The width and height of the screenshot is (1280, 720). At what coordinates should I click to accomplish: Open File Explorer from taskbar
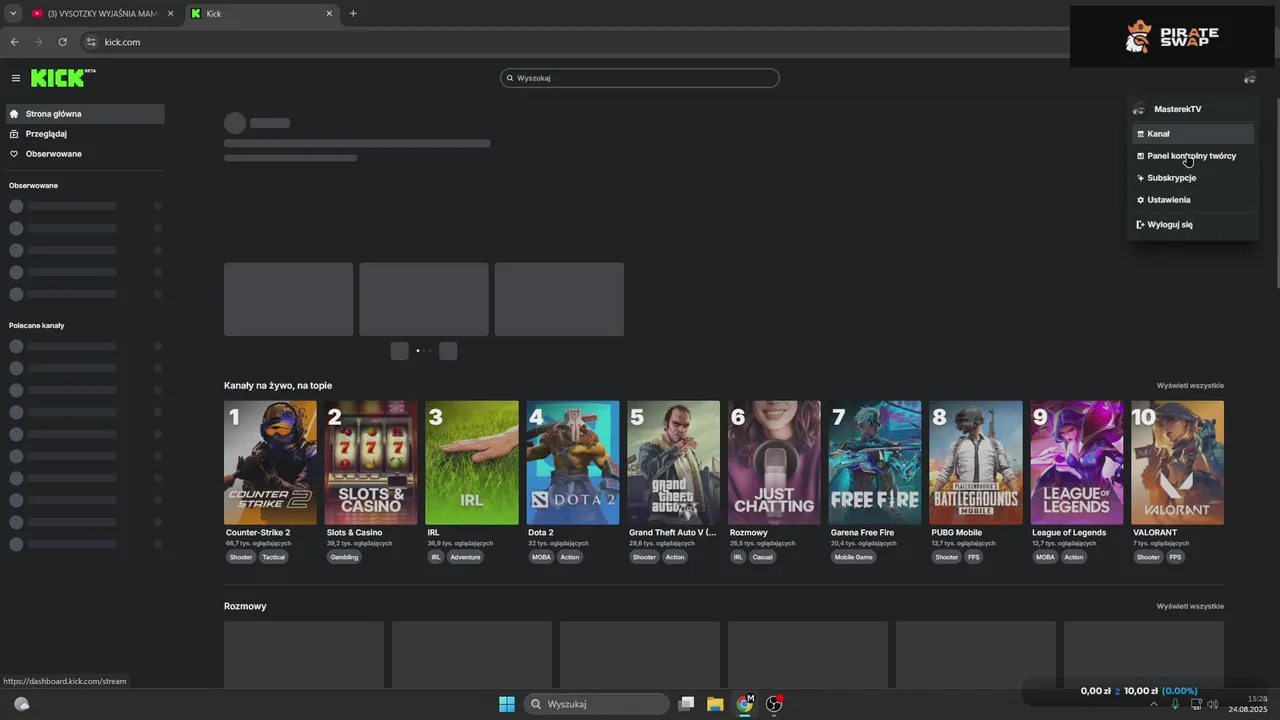[x=715, y=704]
